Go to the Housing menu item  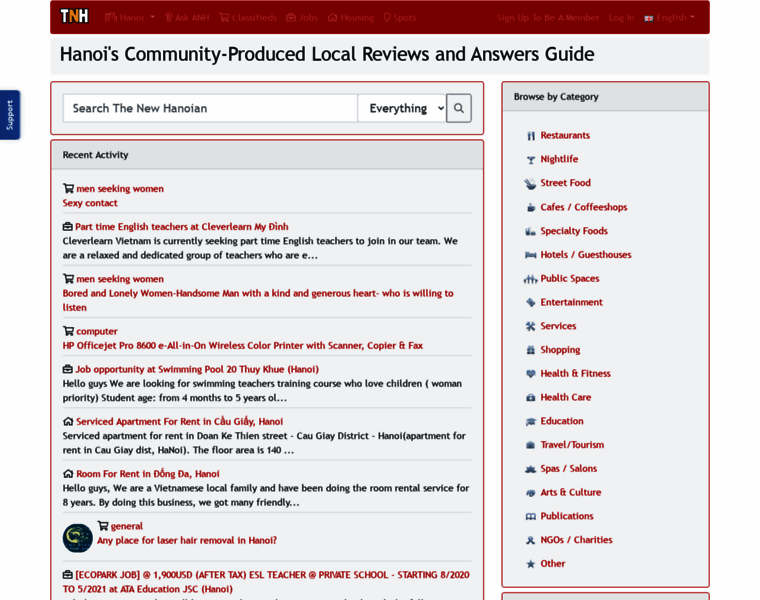pyautogui.click(x=350, y=17)
